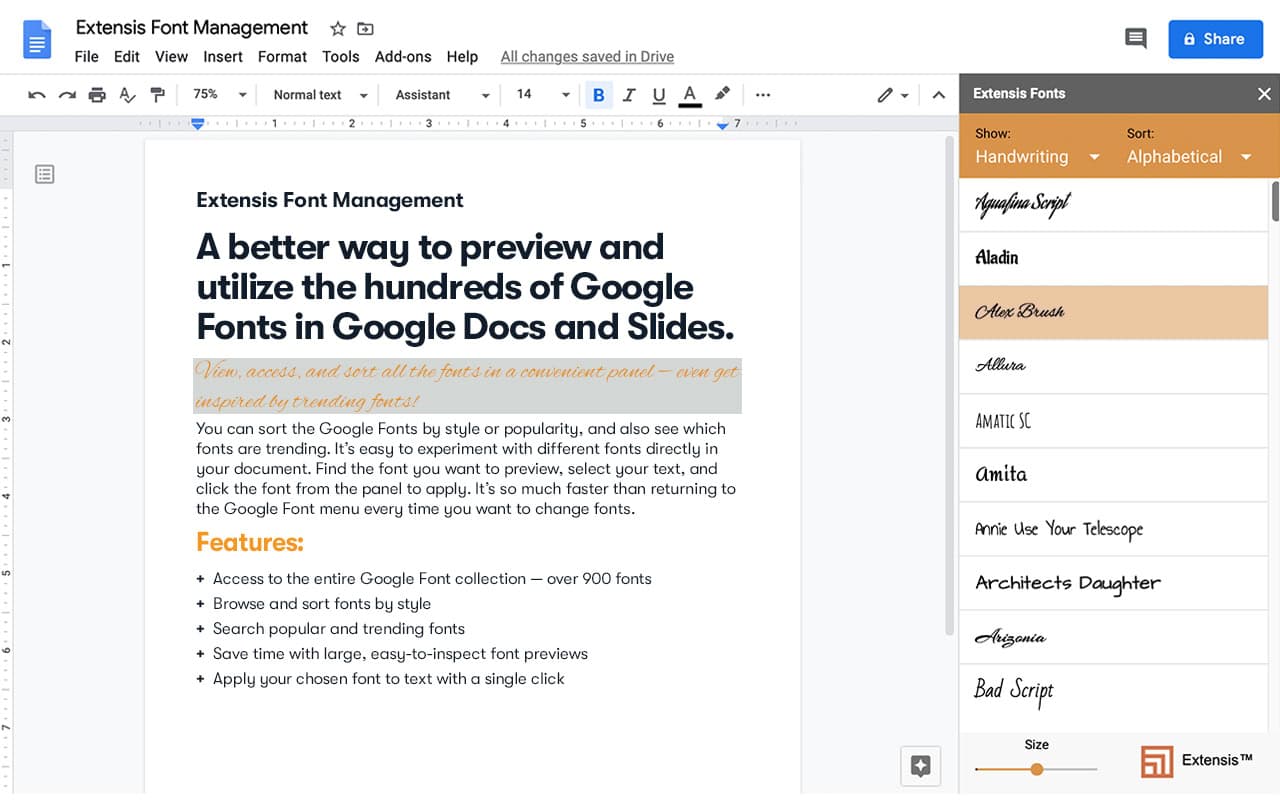
Task: Click the orange Features: heading
Action: [250, 543]
